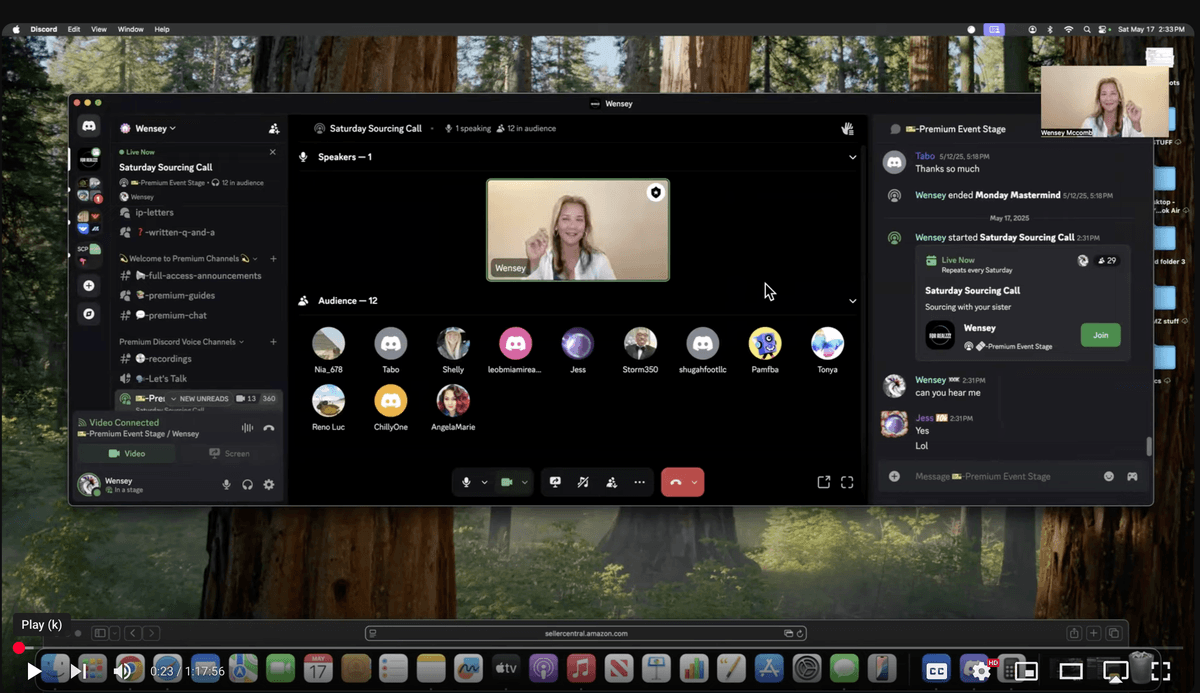This screenshot has height=693, width=1200.
Task: Click the green Join button
Action: [x=1100, y=335]
